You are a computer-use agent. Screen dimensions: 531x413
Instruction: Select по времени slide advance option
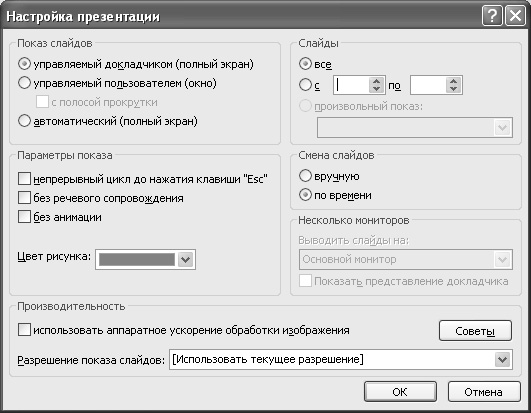[305, 195]
